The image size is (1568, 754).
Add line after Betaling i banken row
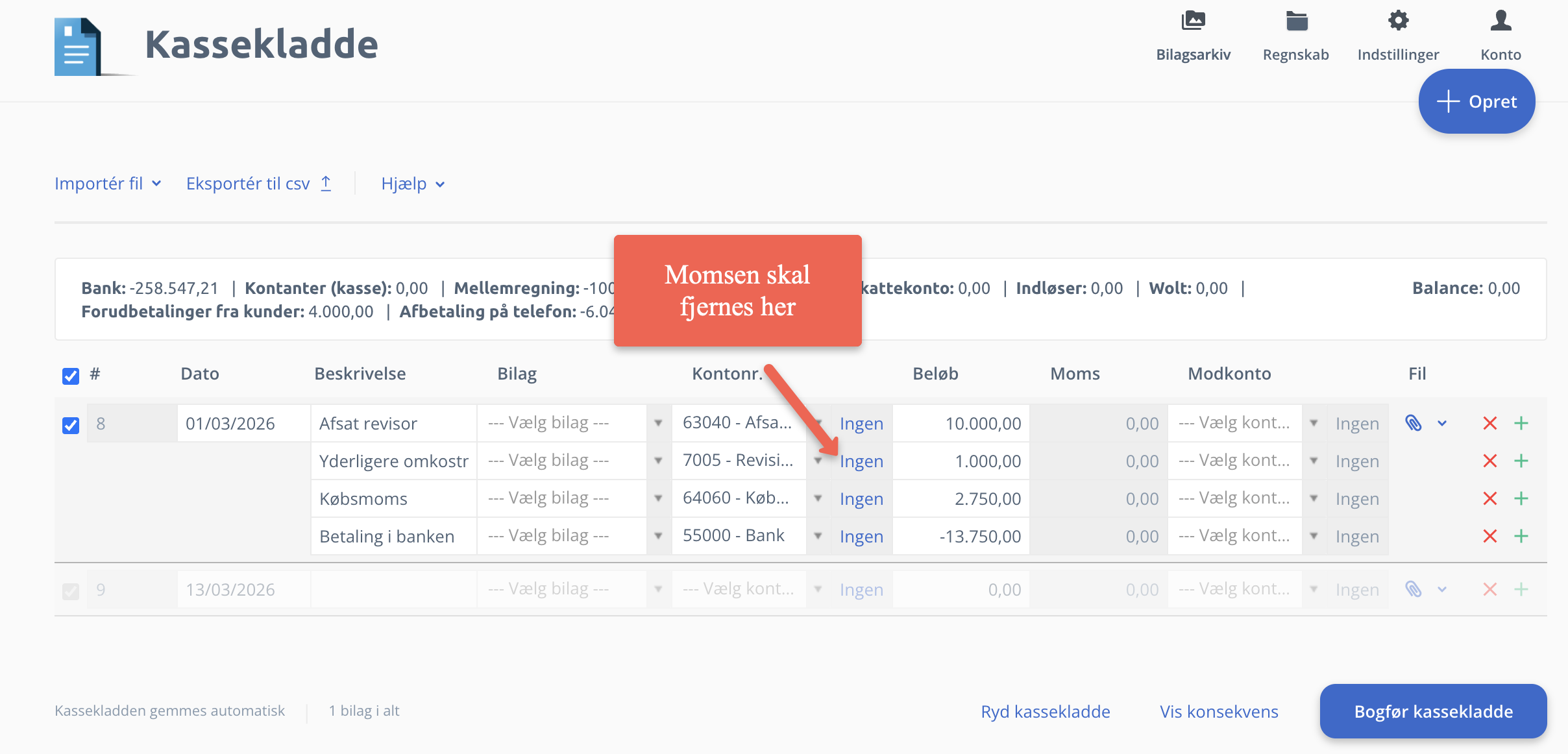(1521, 537)
